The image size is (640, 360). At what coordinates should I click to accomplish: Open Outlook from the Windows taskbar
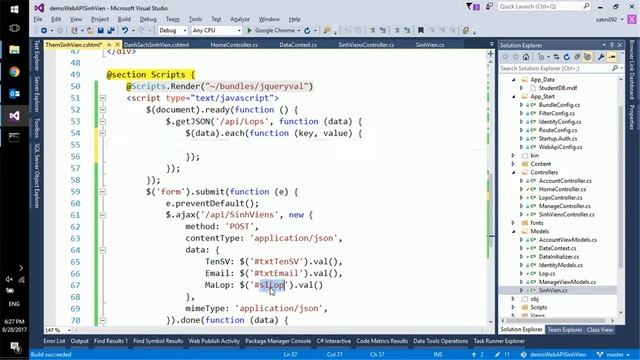[14, 94]
